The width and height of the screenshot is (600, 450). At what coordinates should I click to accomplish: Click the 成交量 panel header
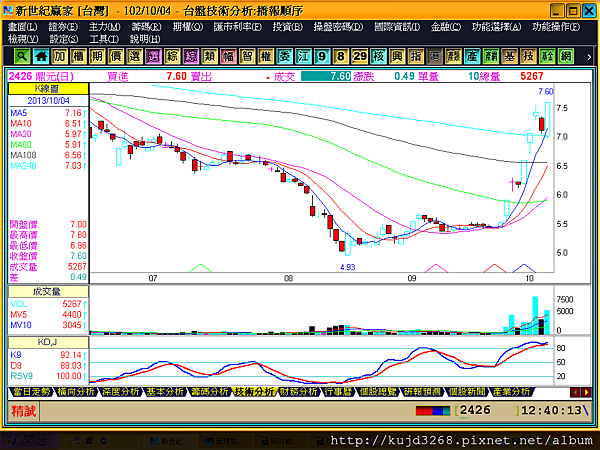click(x=48, y=292)
